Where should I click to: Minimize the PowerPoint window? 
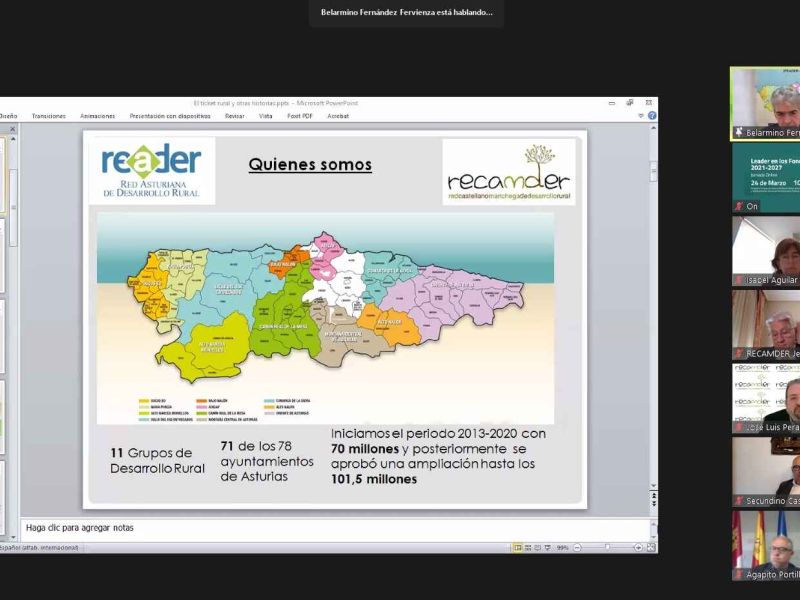[612, 103]
